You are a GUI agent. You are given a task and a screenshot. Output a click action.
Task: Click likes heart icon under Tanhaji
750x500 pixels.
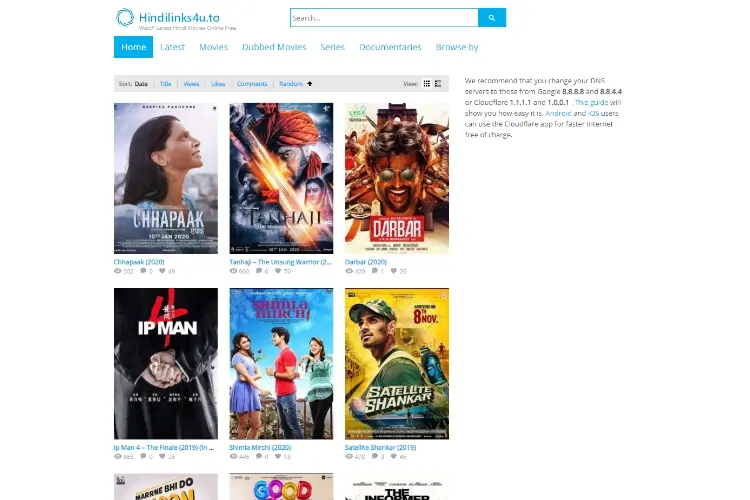coord(278,271)
